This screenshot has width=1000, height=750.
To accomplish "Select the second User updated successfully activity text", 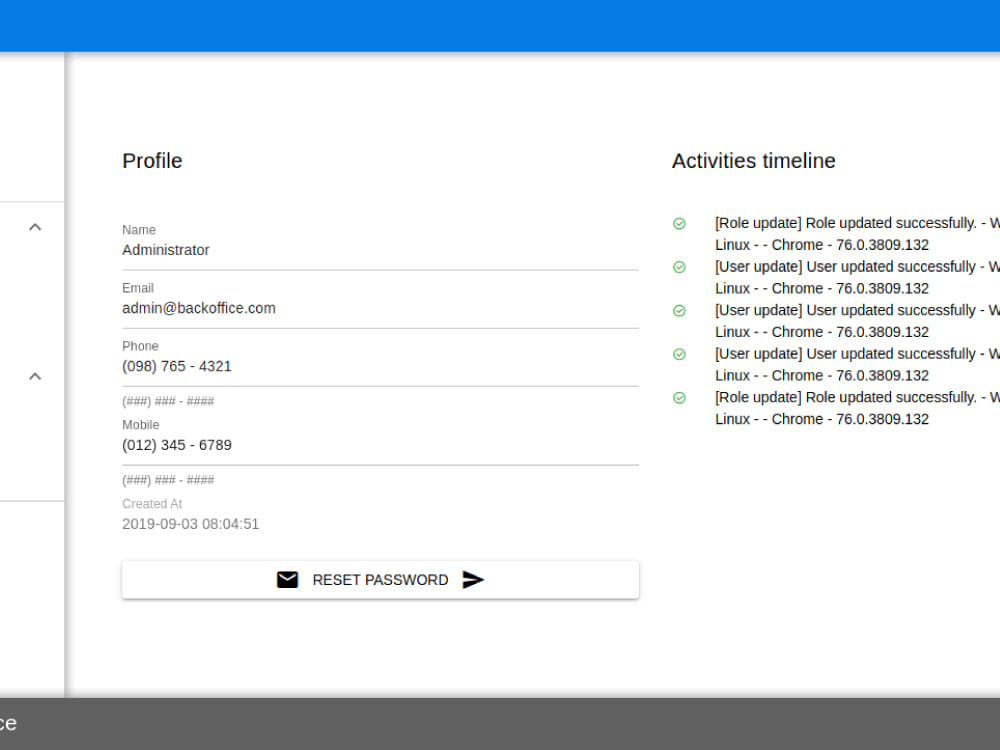I will pyautogui.click(x=857, y=310).
